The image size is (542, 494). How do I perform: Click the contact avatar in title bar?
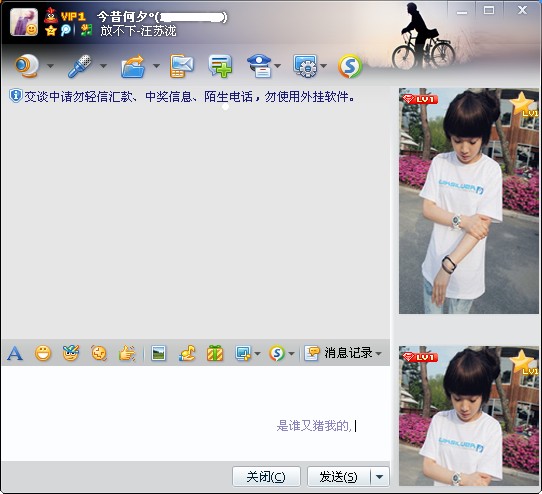[24, 22]
